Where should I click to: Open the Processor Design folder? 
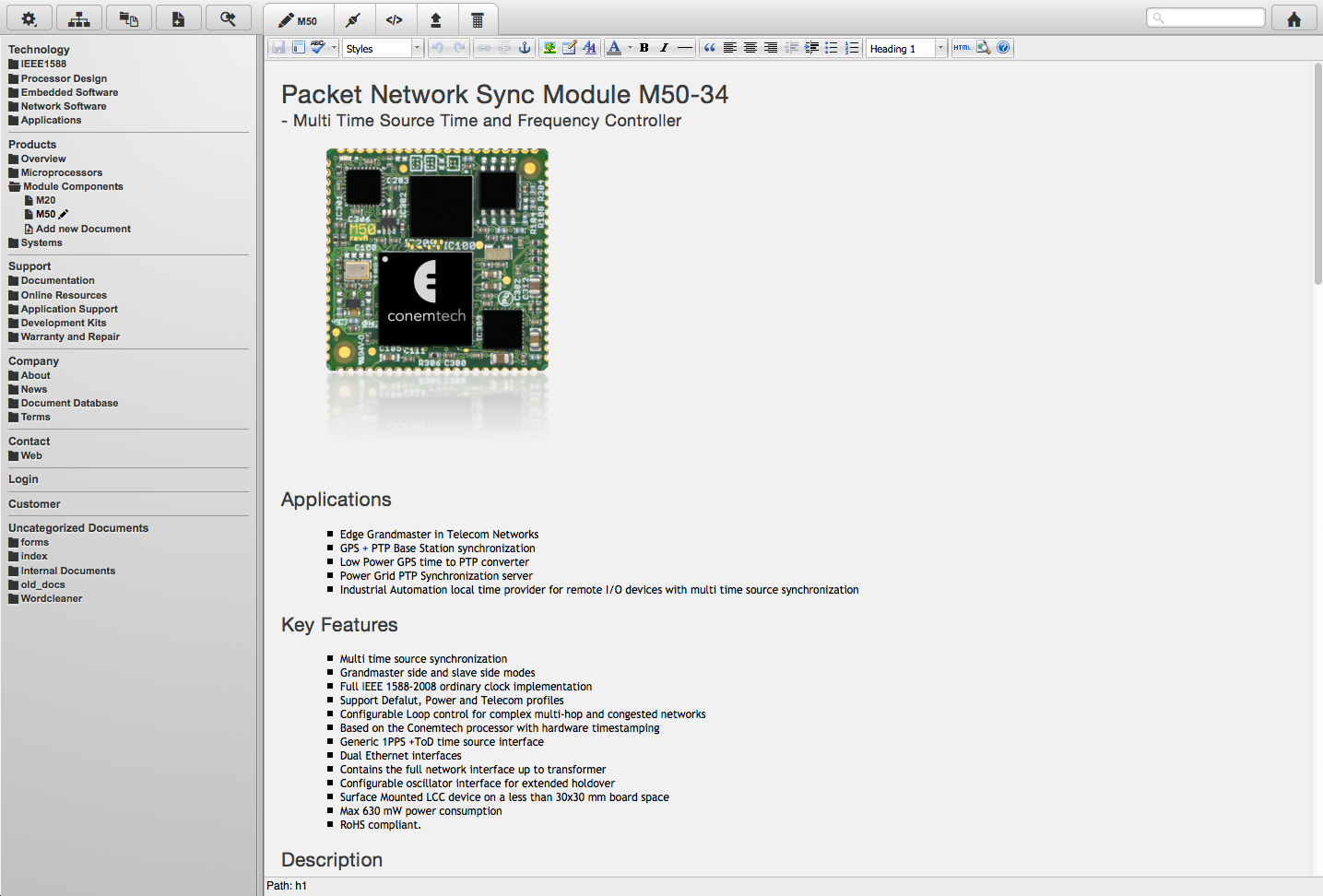[58, 78]
